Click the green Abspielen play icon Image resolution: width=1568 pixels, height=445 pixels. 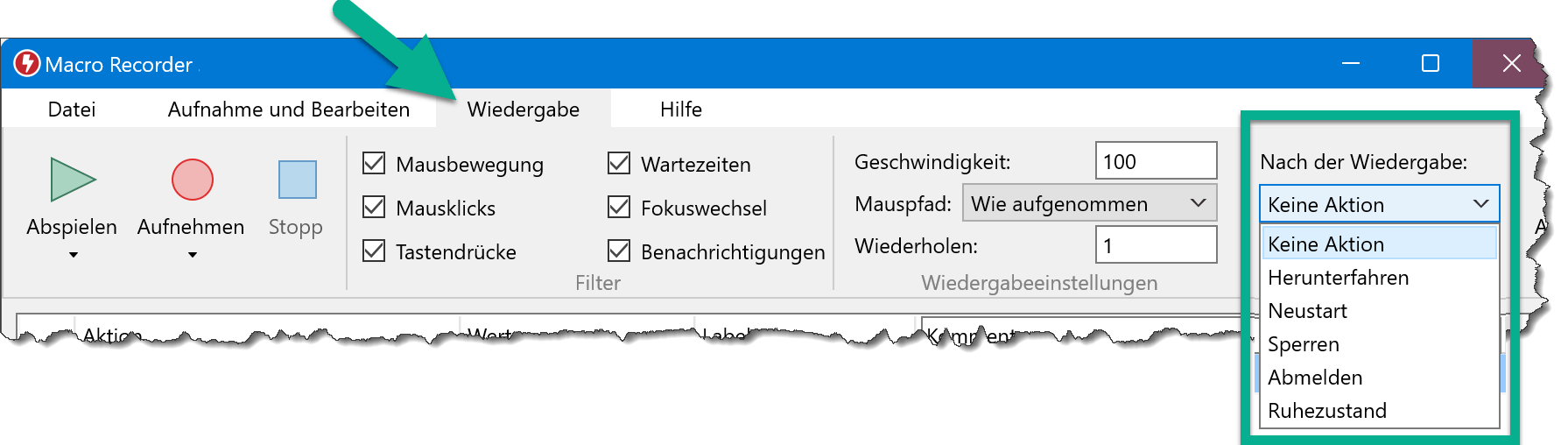(x=73, y=180)
